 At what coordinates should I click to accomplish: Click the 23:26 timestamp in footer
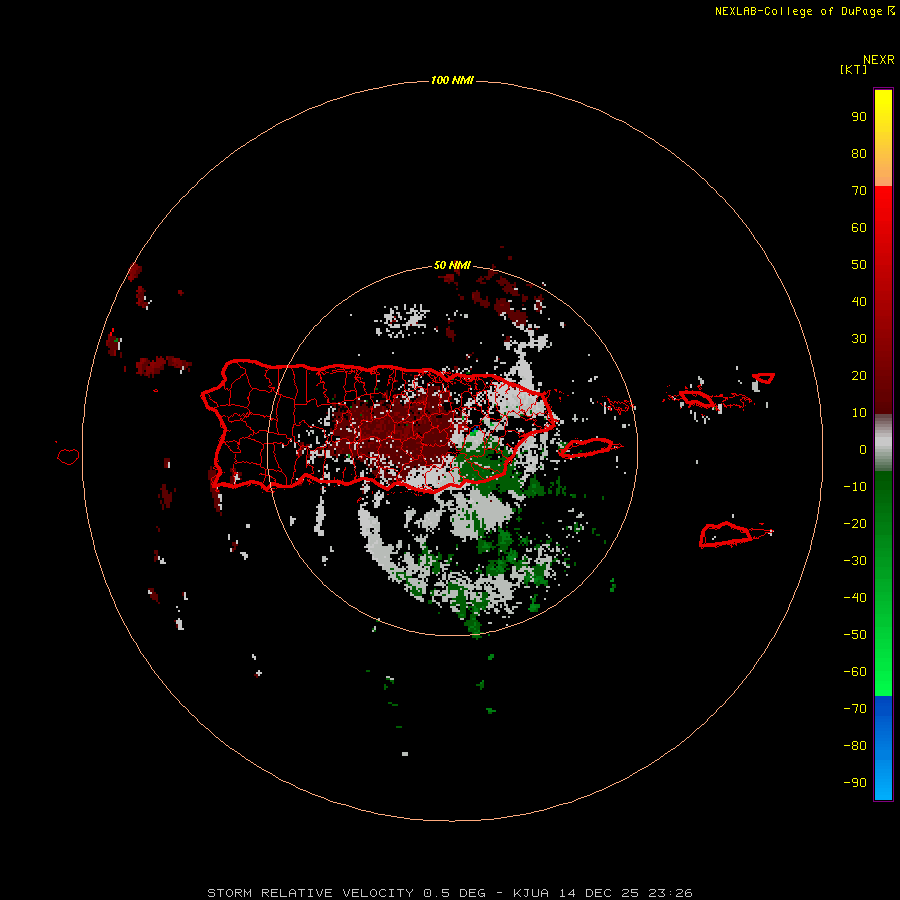(x=670, y=893)
